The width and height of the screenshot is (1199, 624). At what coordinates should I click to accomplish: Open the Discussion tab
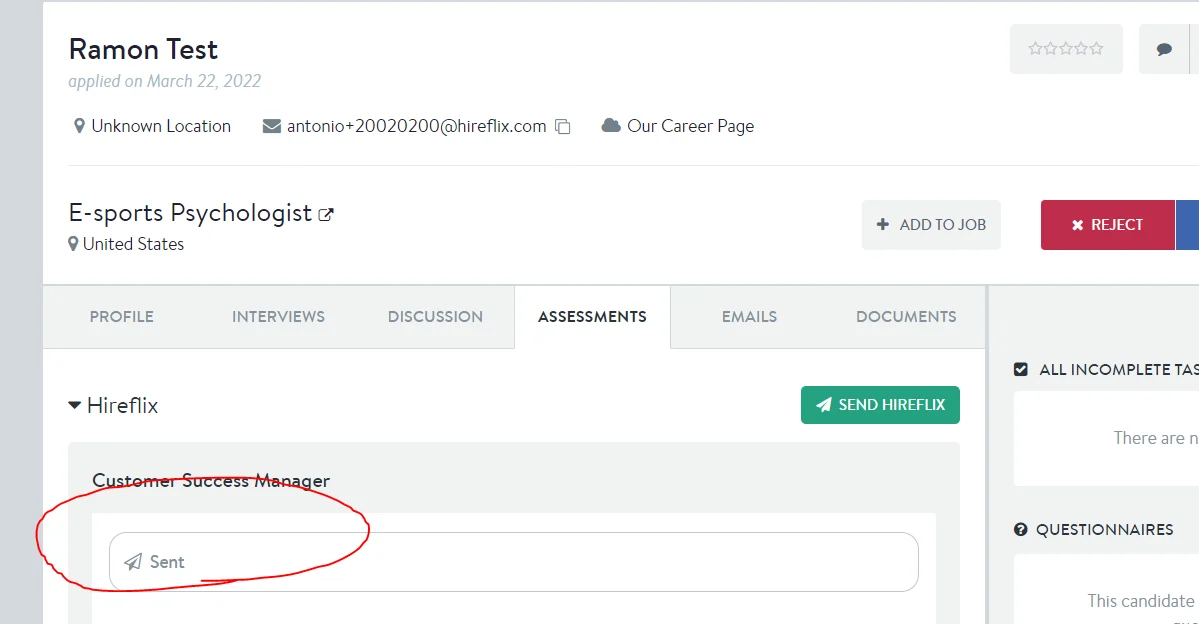click(x=435, y=317)
